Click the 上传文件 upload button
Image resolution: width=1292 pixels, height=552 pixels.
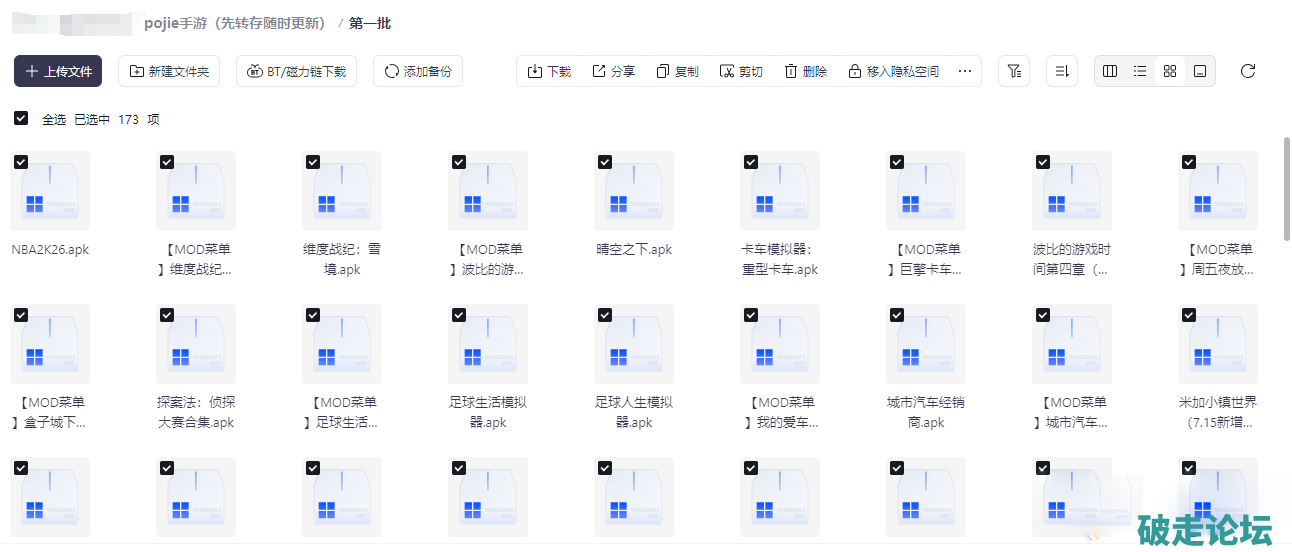click(58, 71)
